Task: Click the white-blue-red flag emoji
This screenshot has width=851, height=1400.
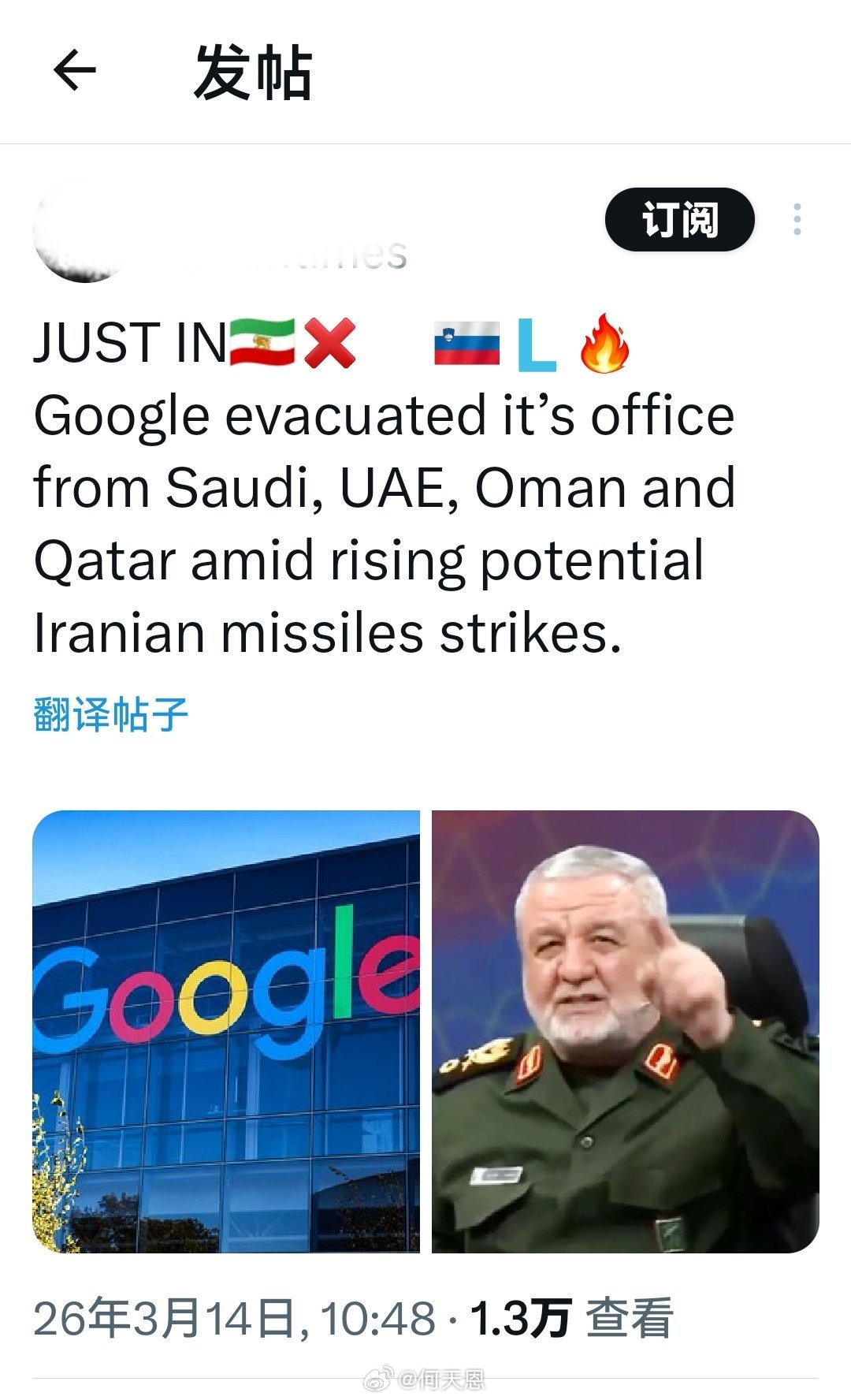Action: click(x=466, y=344)
